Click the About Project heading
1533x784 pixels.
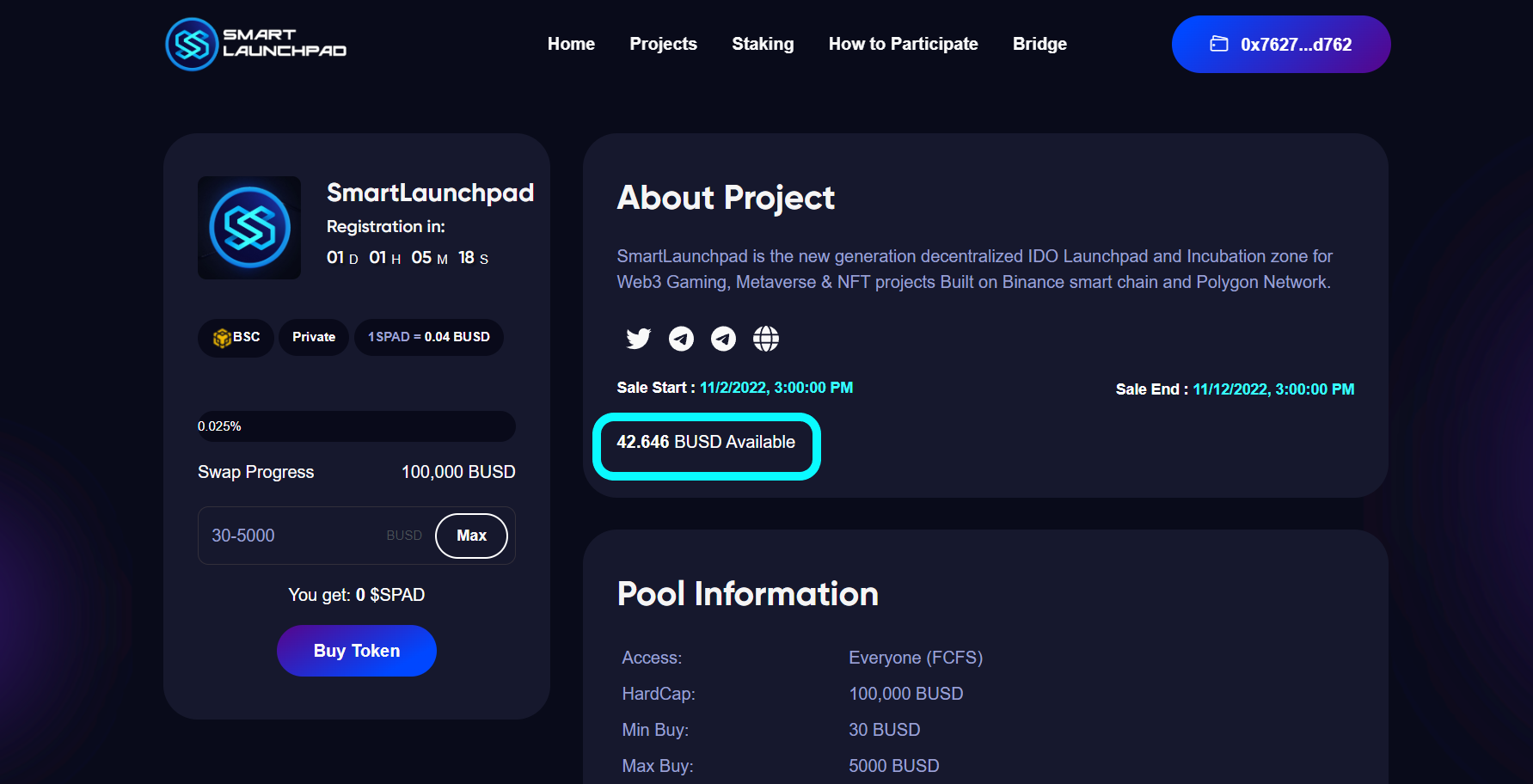click(726, 198)
